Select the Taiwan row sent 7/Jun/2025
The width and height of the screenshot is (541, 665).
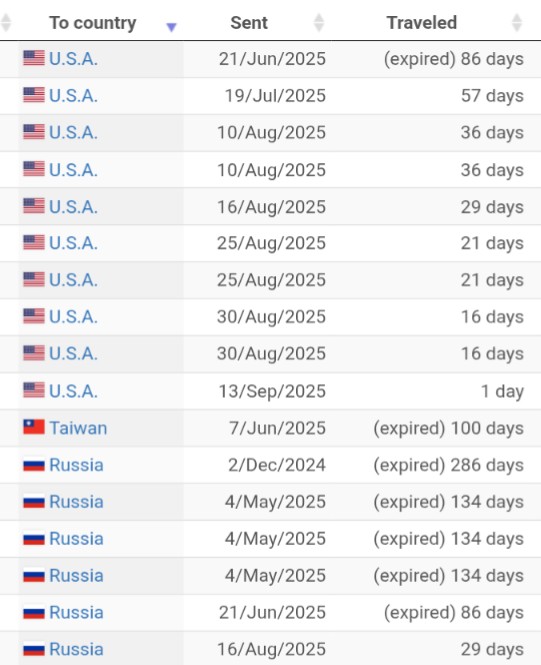(270, 428)
